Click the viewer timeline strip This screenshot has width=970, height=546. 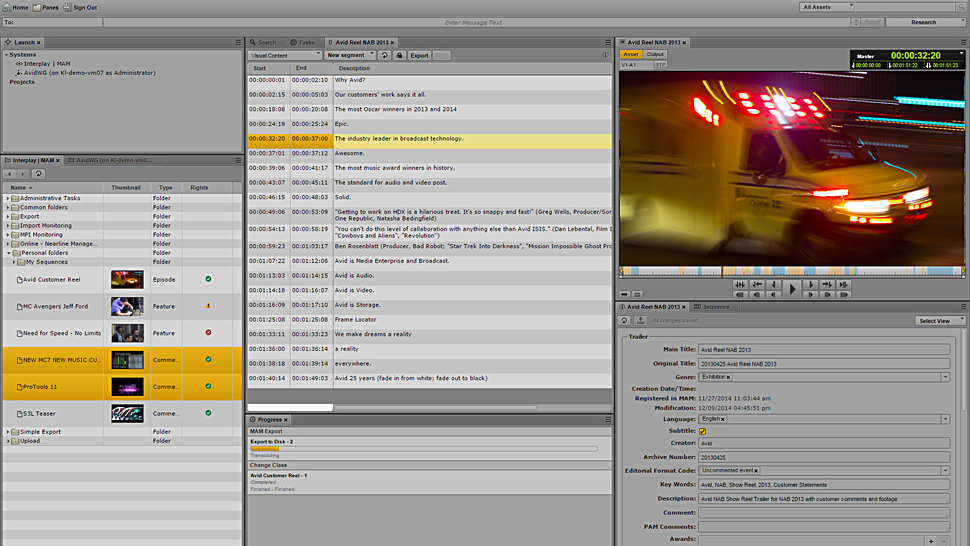coord(792,271)
